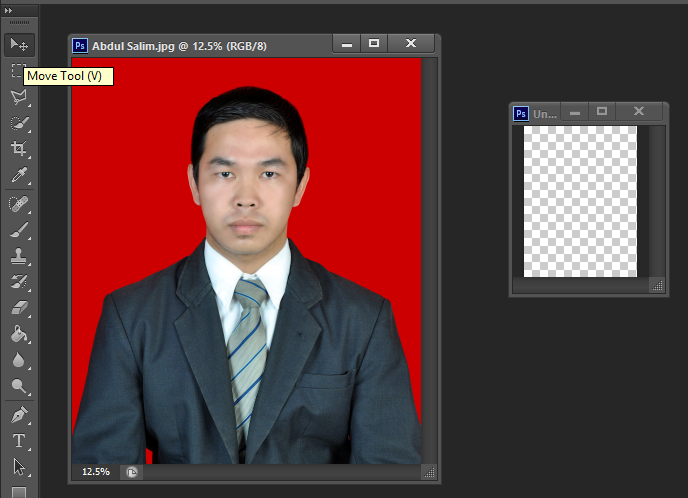
Task: Select the Eraser tool
Action: [19, 308]
